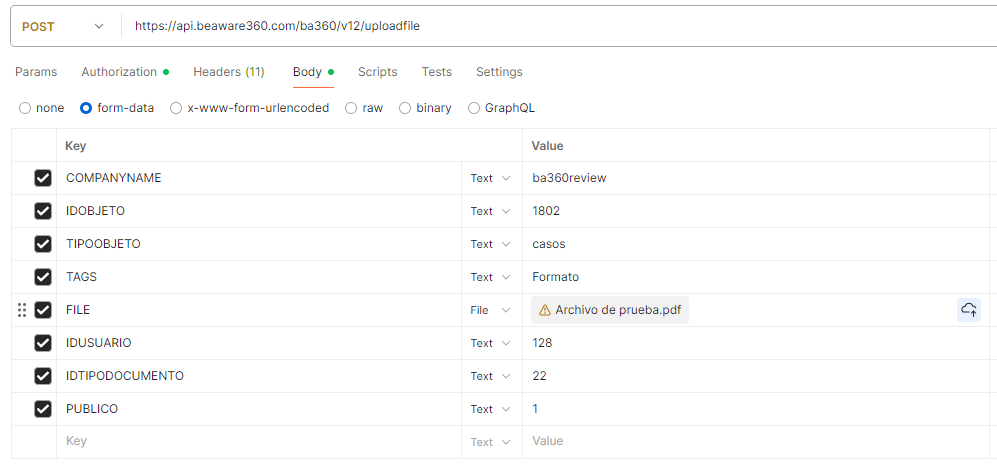The width and height of the screenshot is (997, 472).
Task: Choose the x-www-form-urlencoded body option
Action: tap(176, 108)
